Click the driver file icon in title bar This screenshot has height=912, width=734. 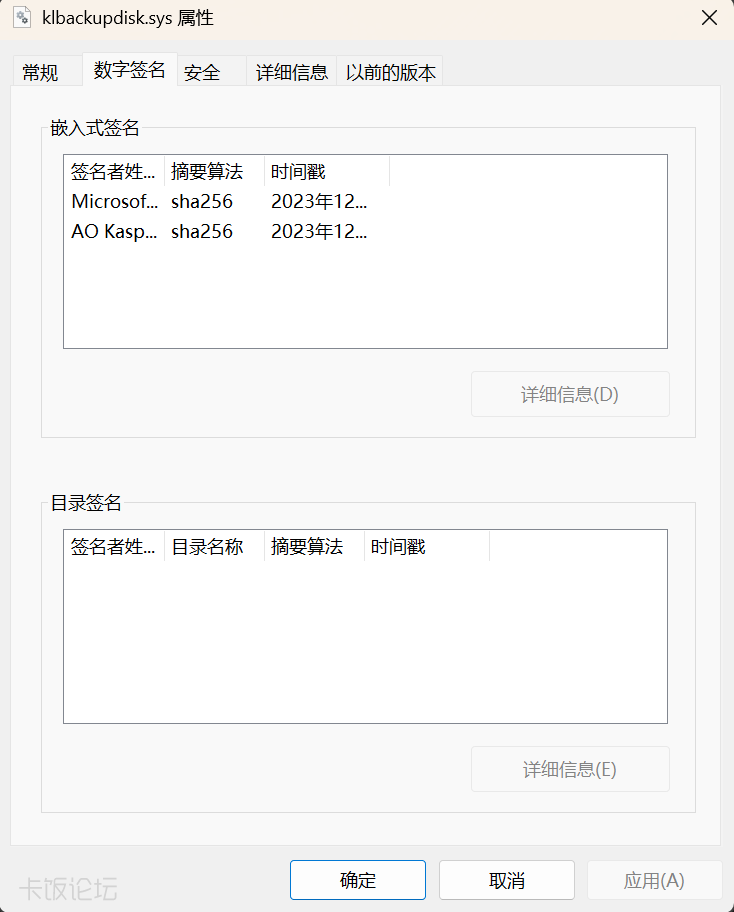pyautogui.click(x=22, y=18)
